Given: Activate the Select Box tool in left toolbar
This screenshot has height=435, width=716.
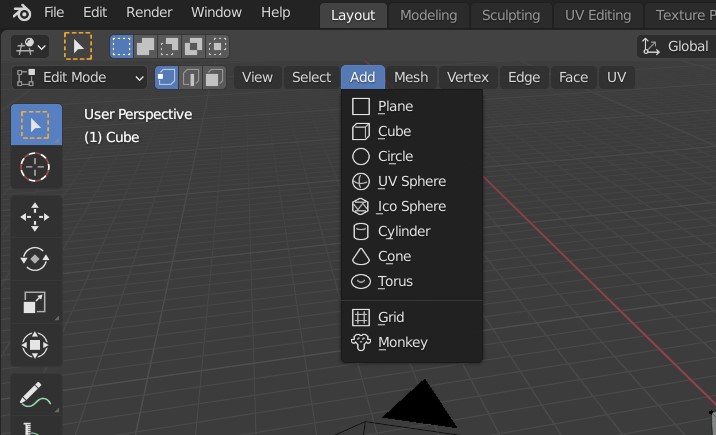Looking at the screenshot, I should coord(35,125).
